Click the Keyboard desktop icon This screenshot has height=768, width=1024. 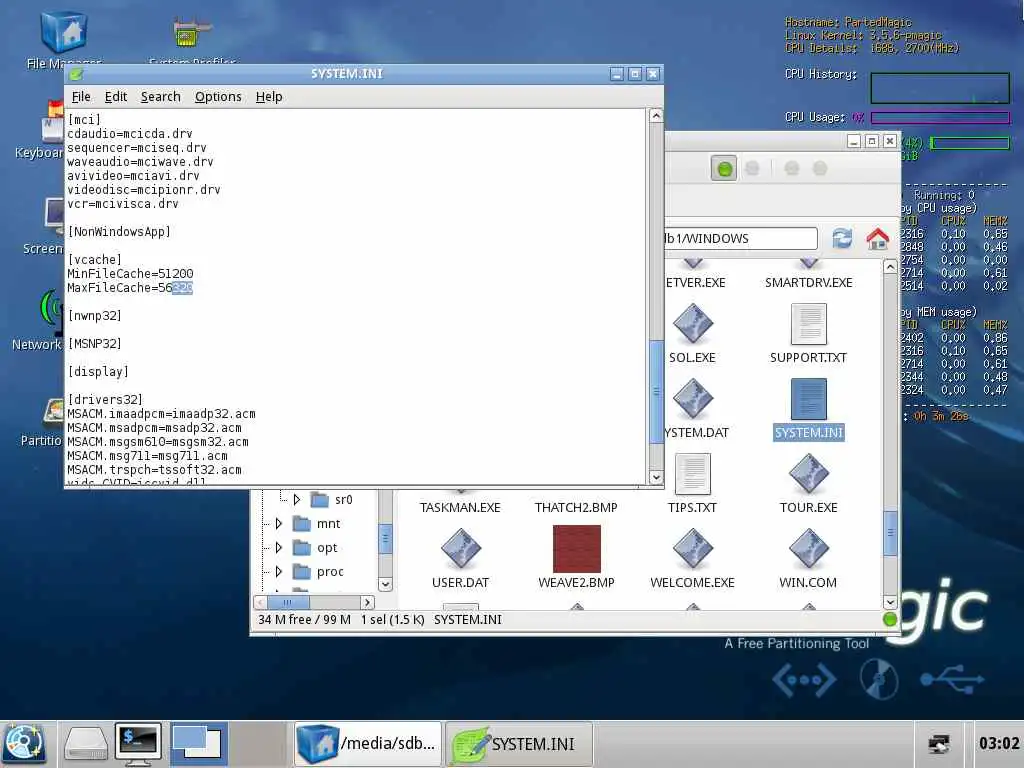click(54, 121)
